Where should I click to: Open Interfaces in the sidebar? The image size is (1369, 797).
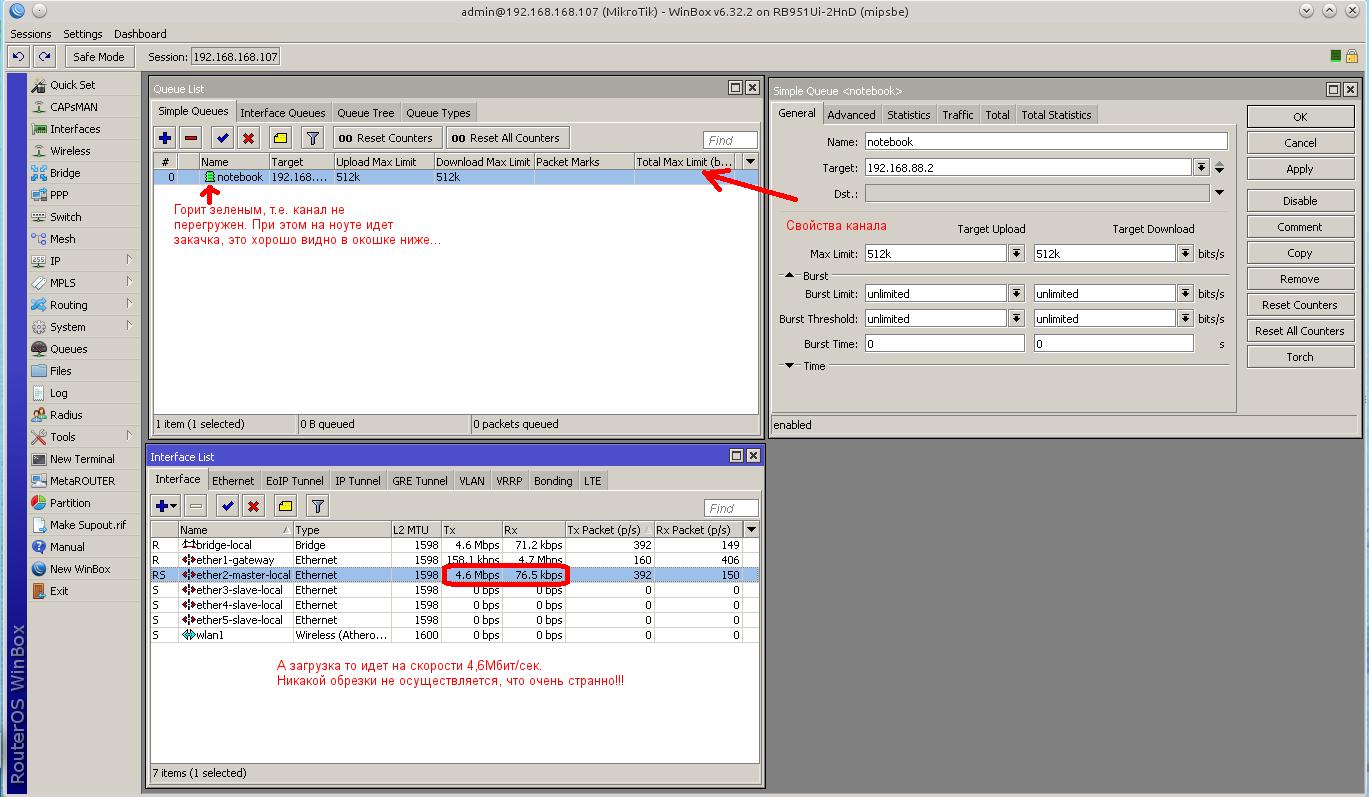tap(75, 129)
